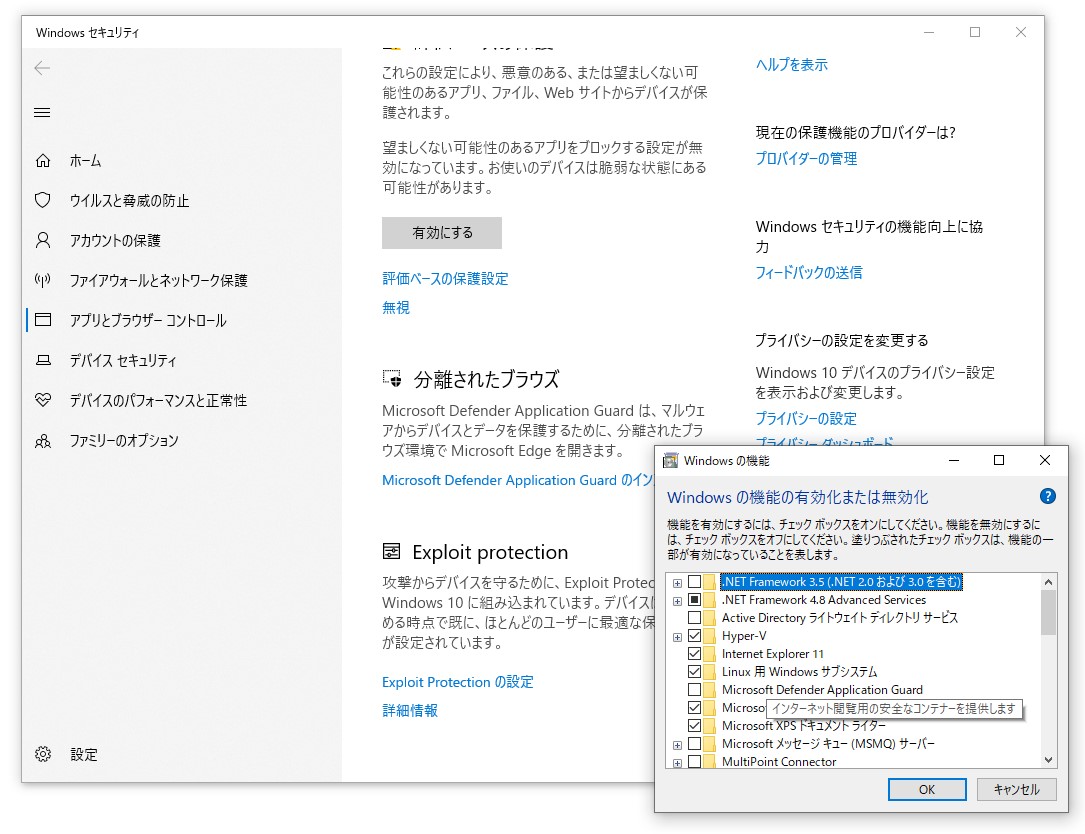This screenshot has width=1085, height=834.
Task: Disable Linux 用 Windows サブシステム
Action: click(x=694, y=671)
